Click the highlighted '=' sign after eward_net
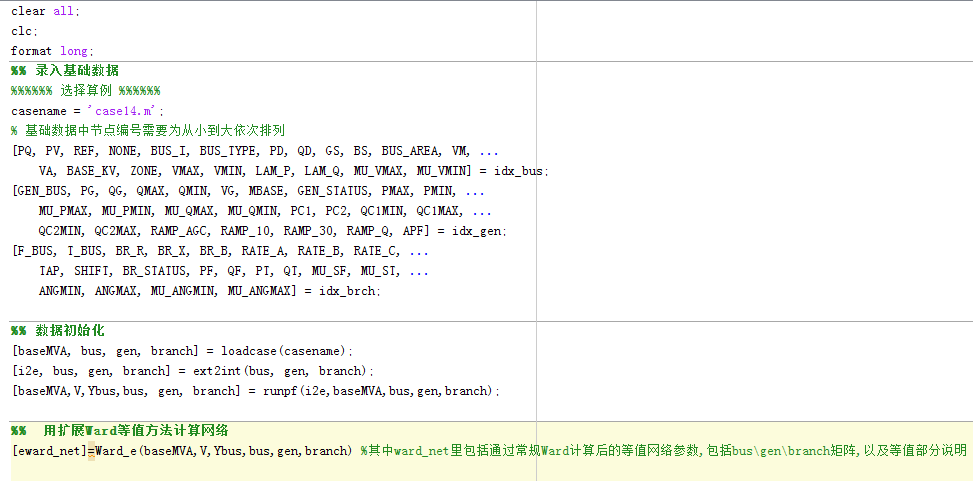Screen dimensions: 973x481 91,451
